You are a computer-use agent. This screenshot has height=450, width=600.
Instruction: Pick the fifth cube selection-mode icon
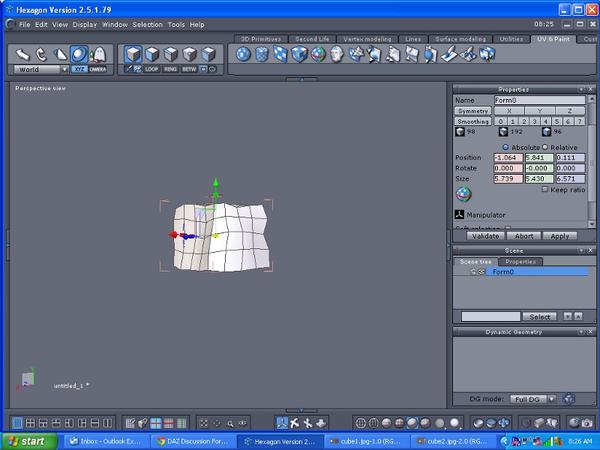[209, 54]
